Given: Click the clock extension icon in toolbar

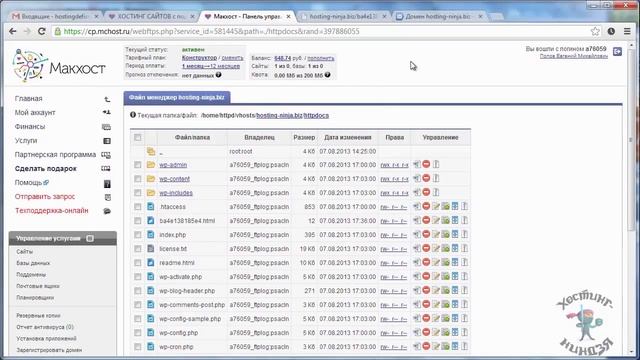Looking at the screenshot, I should click(611, 31).
